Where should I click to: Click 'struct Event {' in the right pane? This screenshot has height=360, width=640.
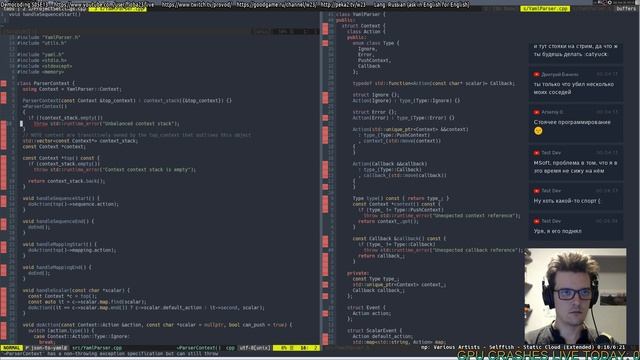(366, 308)
